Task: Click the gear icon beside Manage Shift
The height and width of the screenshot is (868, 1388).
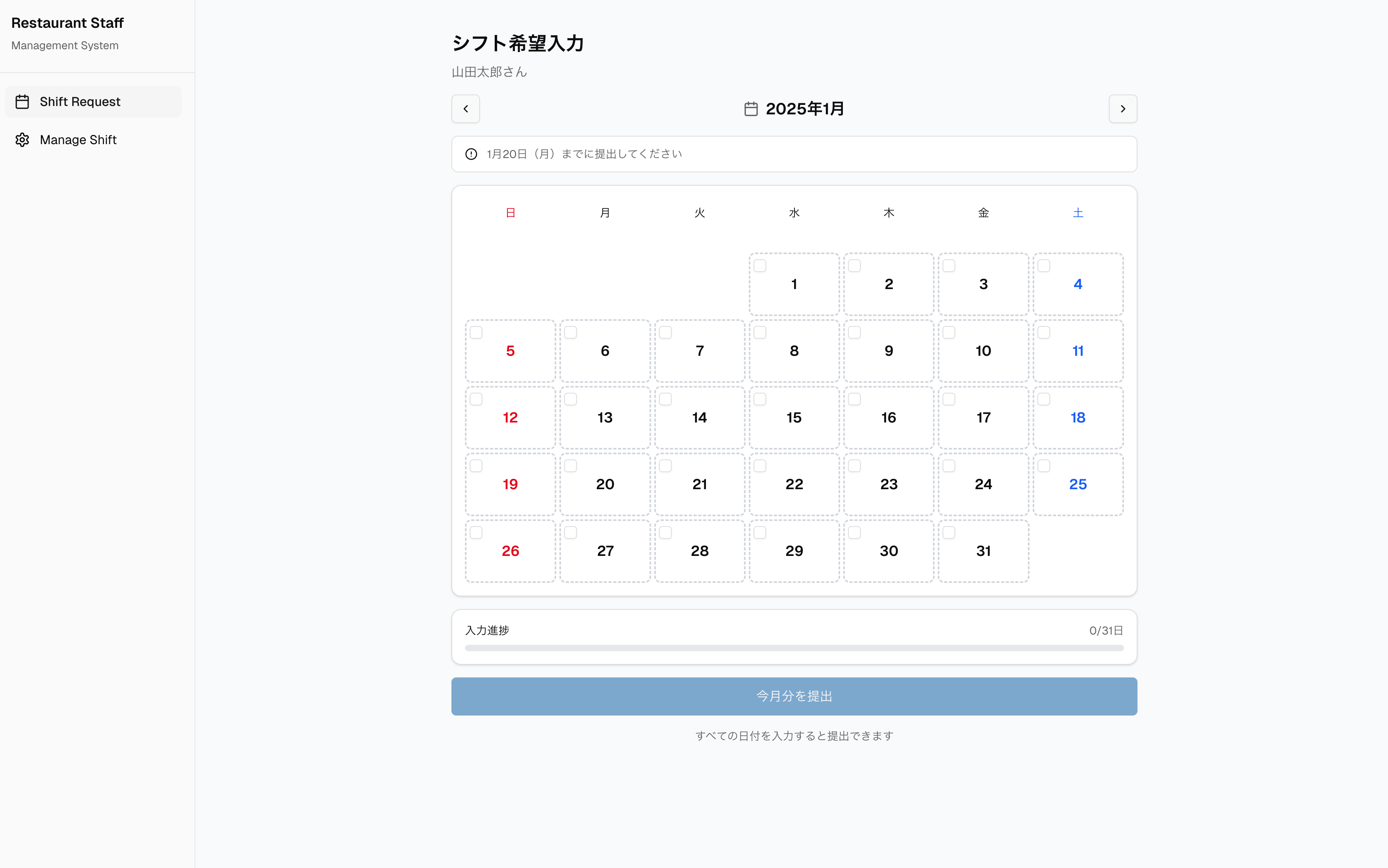Action: [x=22, y=139]
